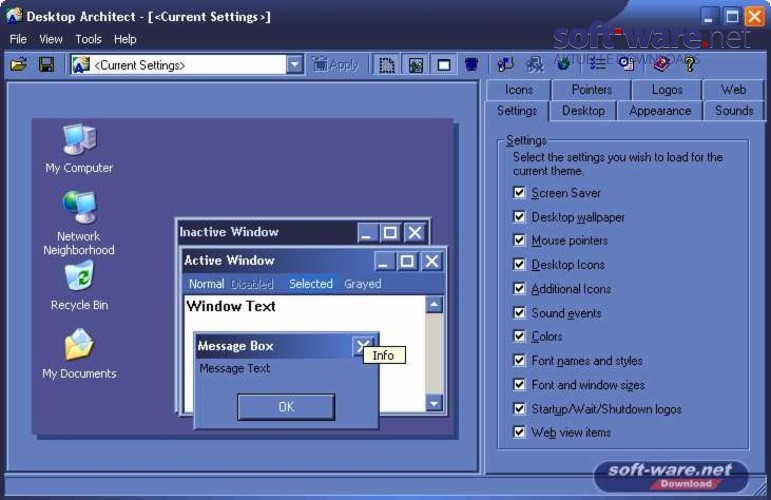This screenshot has width=771, height=500.
Task: Toggle the Colors checkbox
Action: coord(519,336)
